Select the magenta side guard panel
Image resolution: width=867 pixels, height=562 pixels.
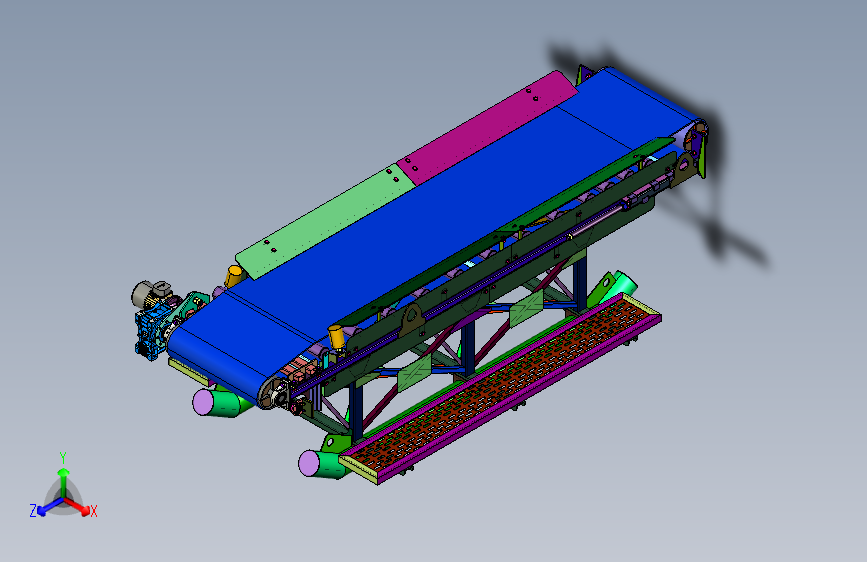487,128
